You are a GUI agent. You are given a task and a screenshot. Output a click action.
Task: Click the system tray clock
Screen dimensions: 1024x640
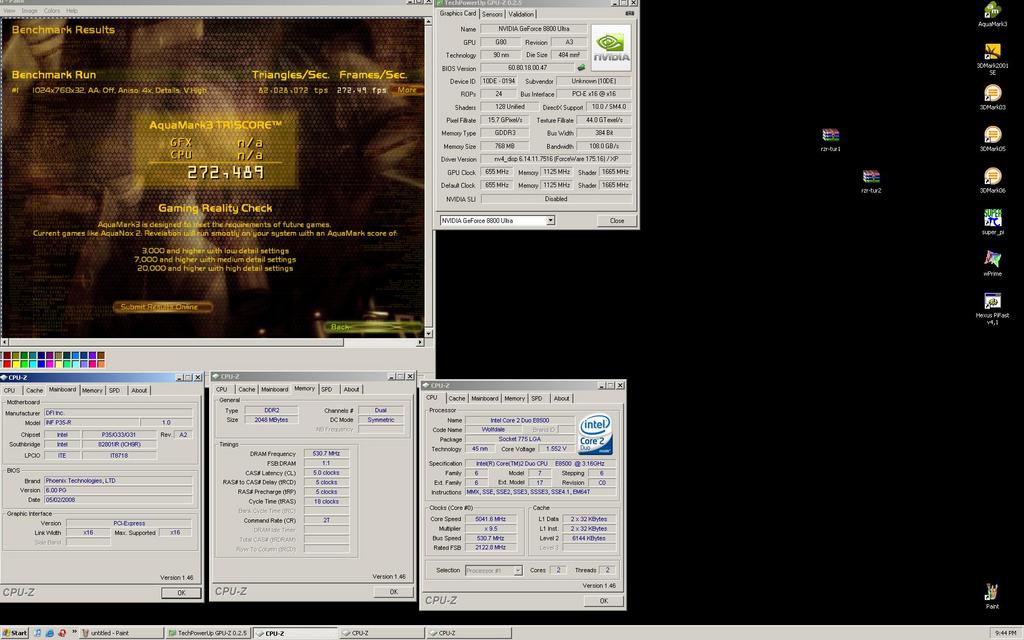click(x=1005, y=633)
